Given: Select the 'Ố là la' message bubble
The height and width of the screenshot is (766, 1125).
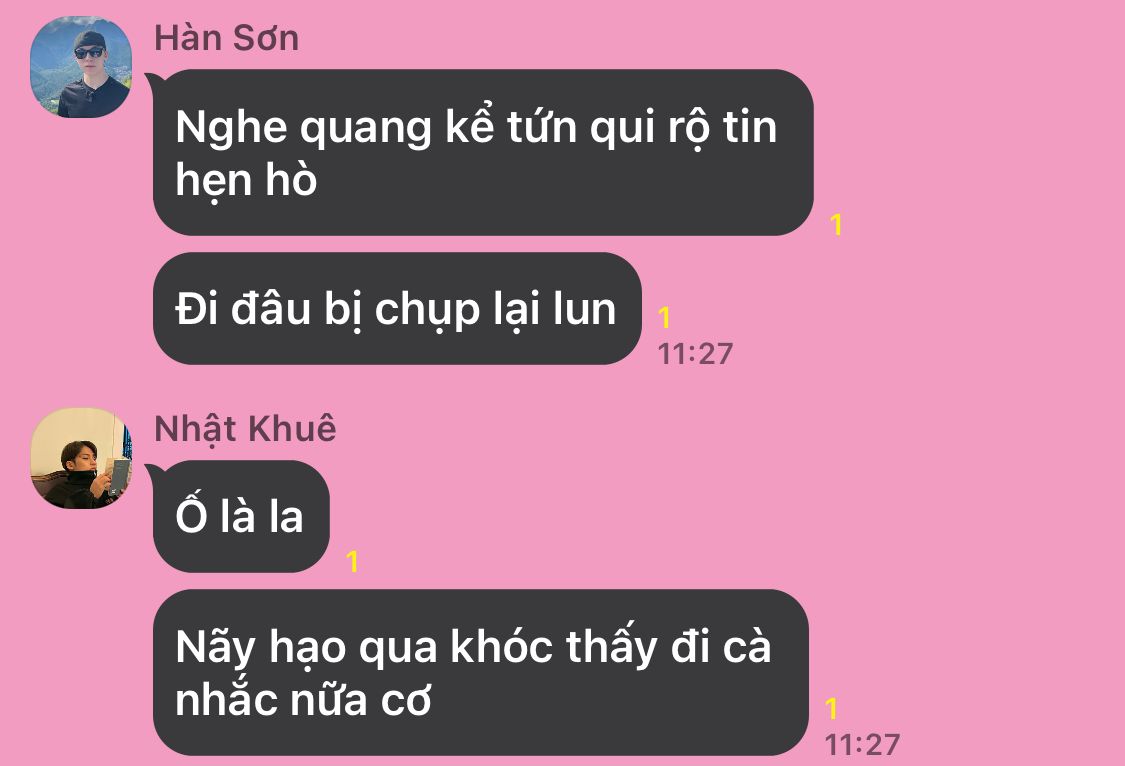Looking at the screenshot, I should point(241,516).
